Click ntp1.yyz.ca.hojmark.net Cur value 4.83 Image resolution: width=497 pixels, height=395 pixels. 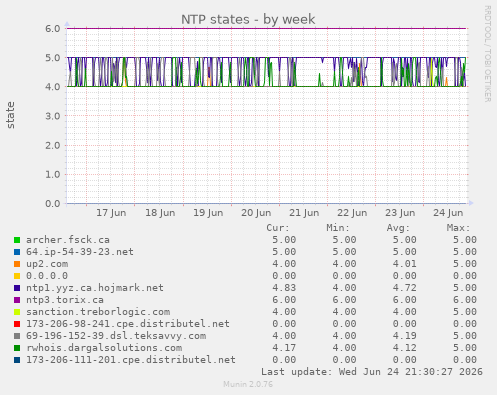tap(284, 288)
